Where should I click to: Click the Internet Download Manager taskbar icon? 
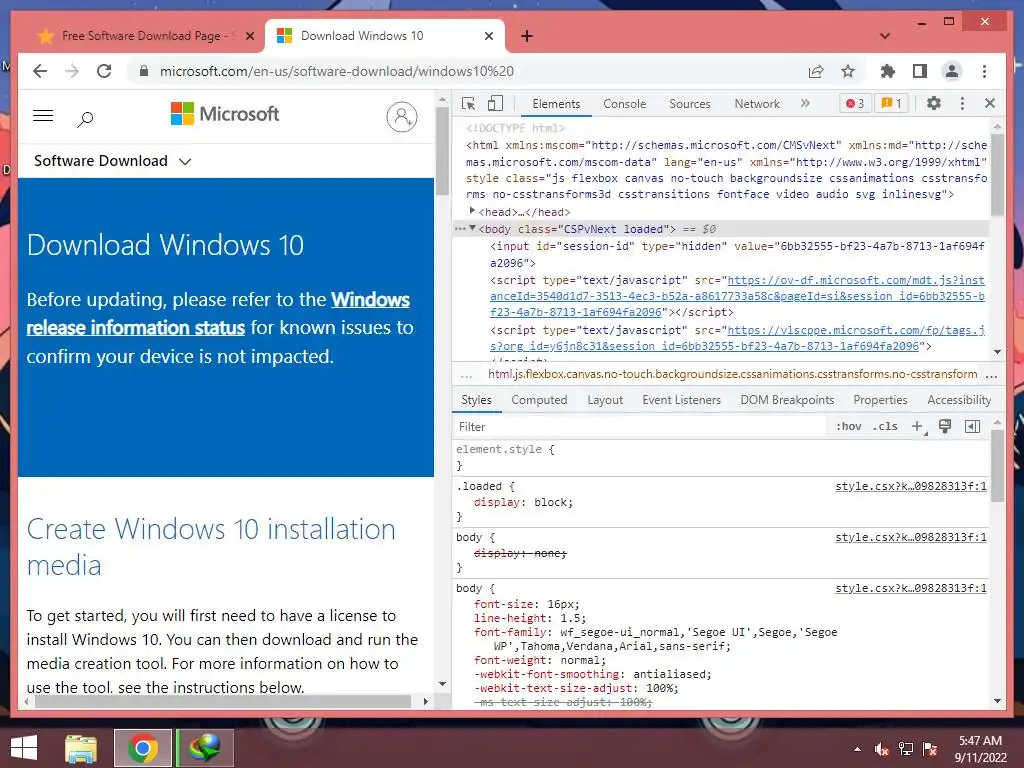click(204, 748)
